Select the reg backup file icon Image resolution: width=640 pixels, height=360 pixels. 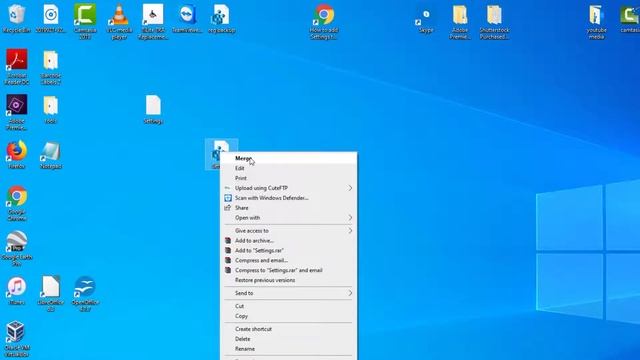[x=221, y=18]
